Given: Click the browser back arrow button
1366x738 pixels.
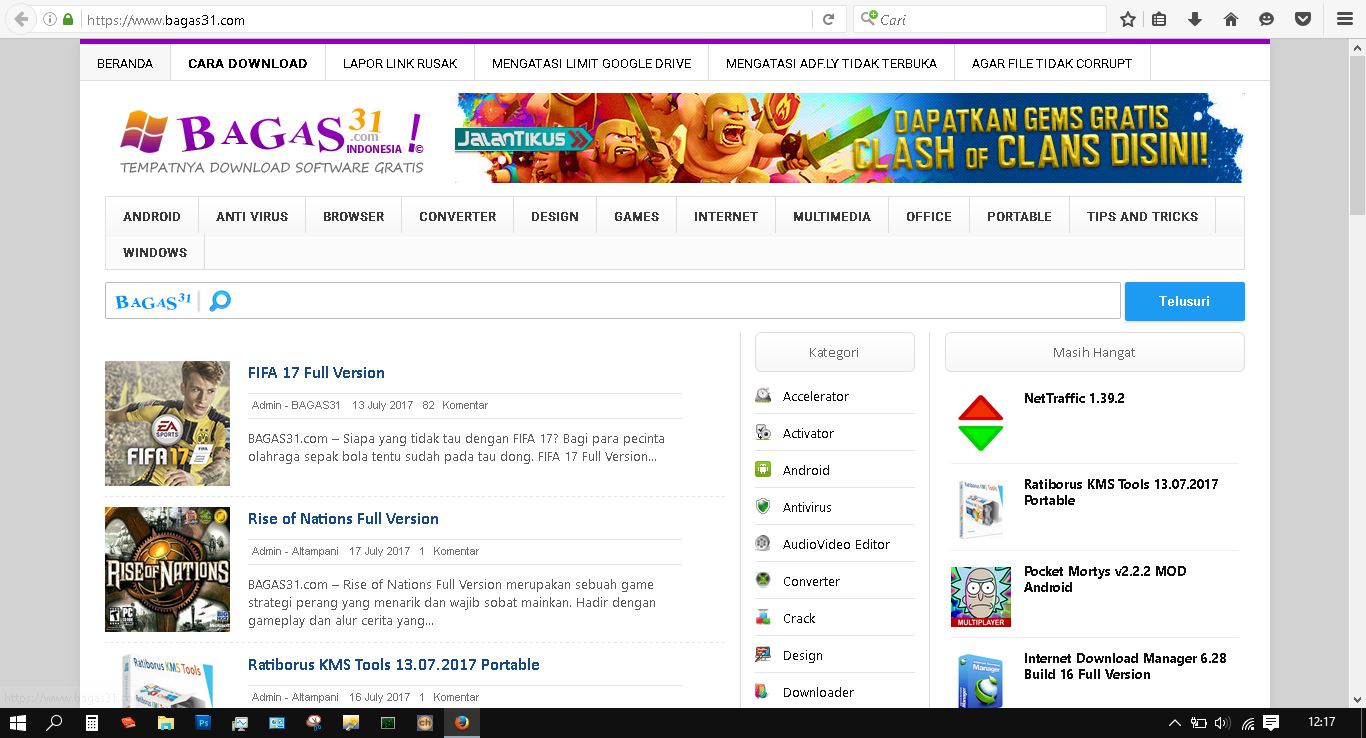Looking at the screenshot, I should pyautogui.click(x=21, y=19).
